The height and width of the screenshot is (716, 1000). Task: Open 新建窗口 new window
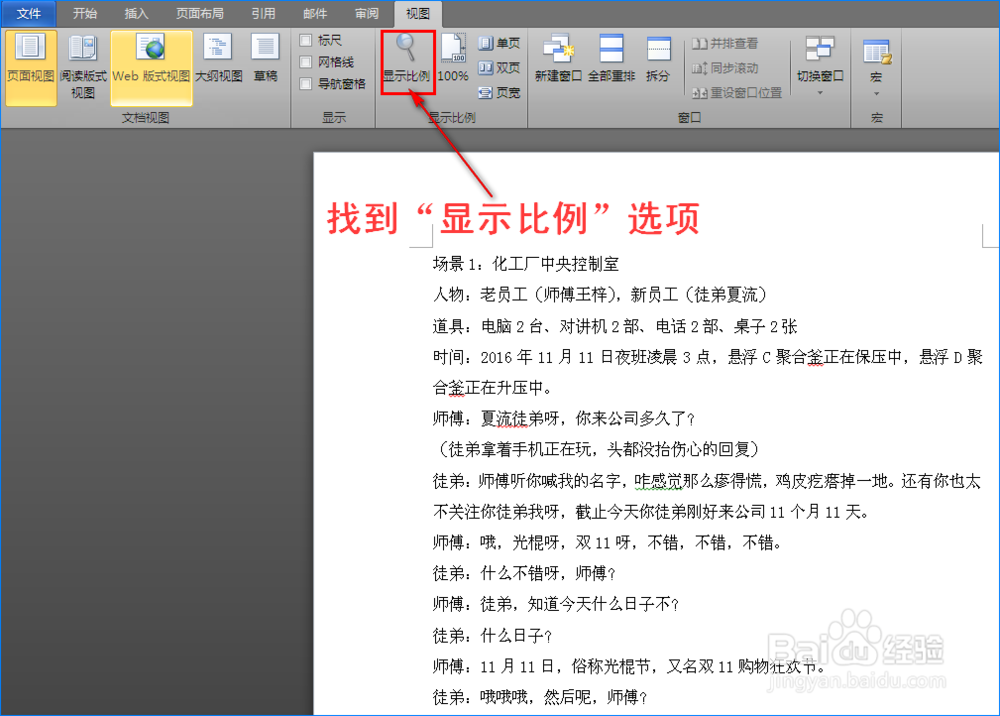pos(559,59)
